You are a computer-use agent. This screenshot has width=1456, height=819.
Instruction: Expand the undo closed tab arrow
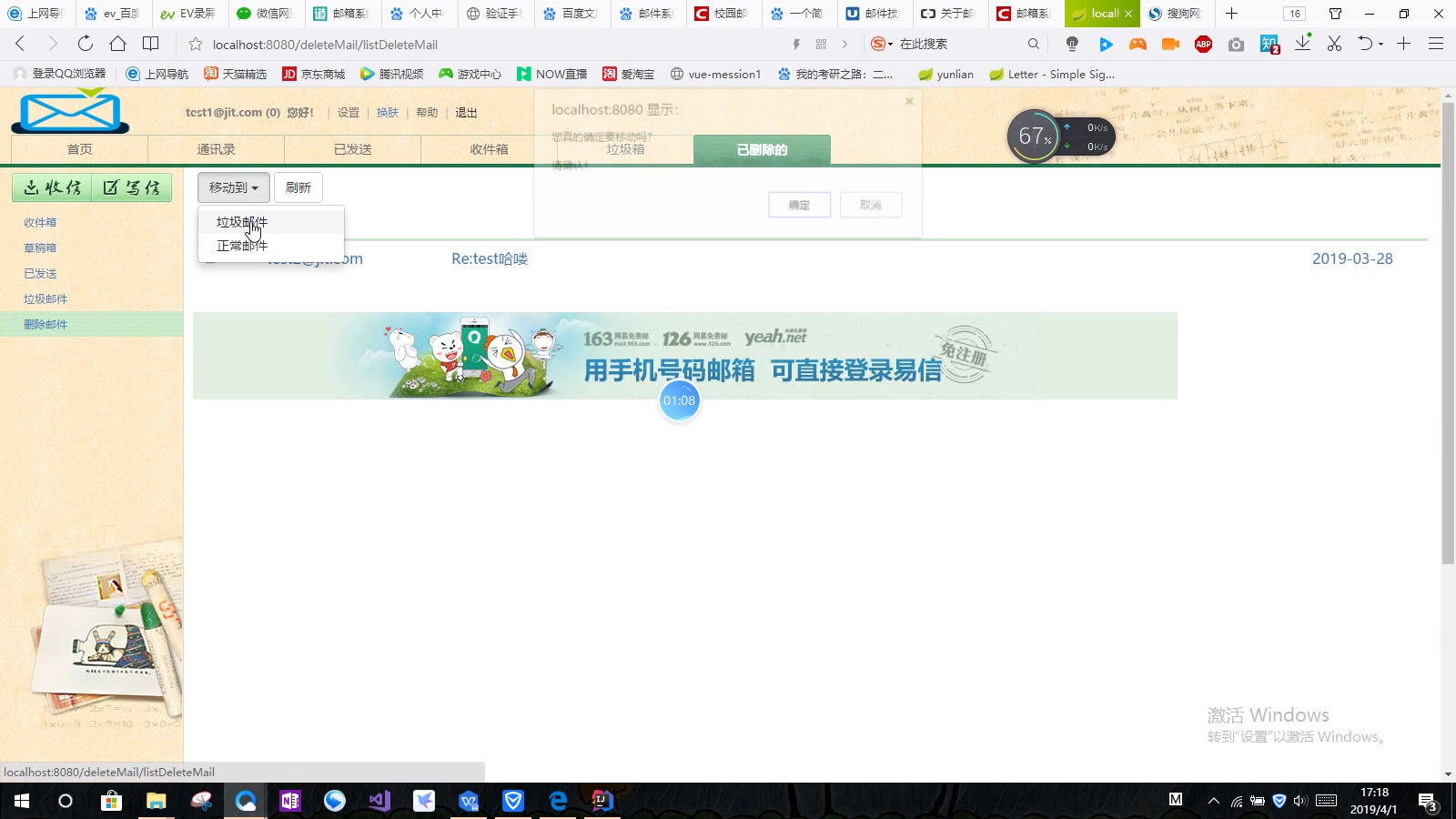[x=1380, y=44]
